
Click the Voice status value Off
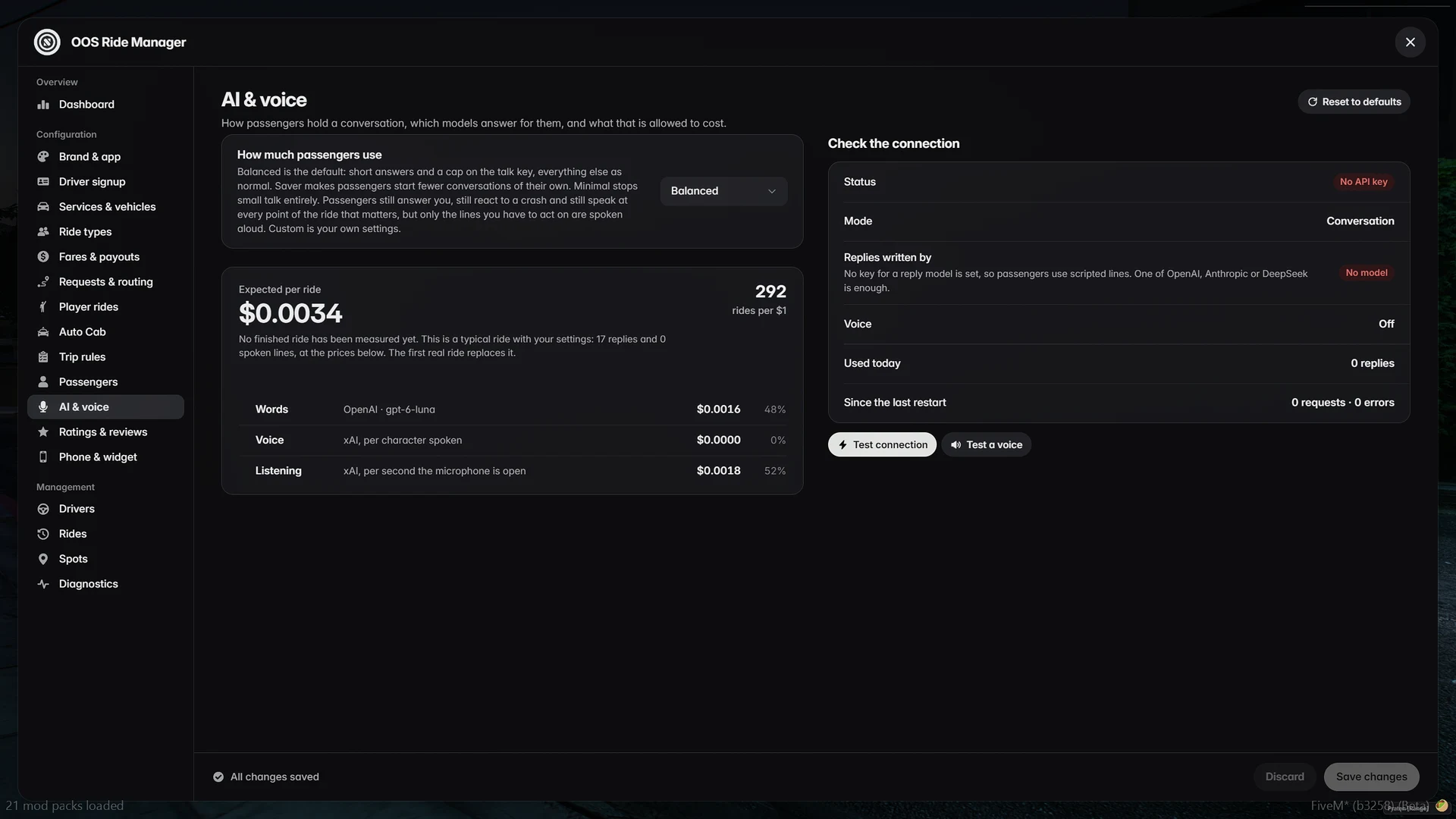pyautogui.click(x=1386, y=324)
